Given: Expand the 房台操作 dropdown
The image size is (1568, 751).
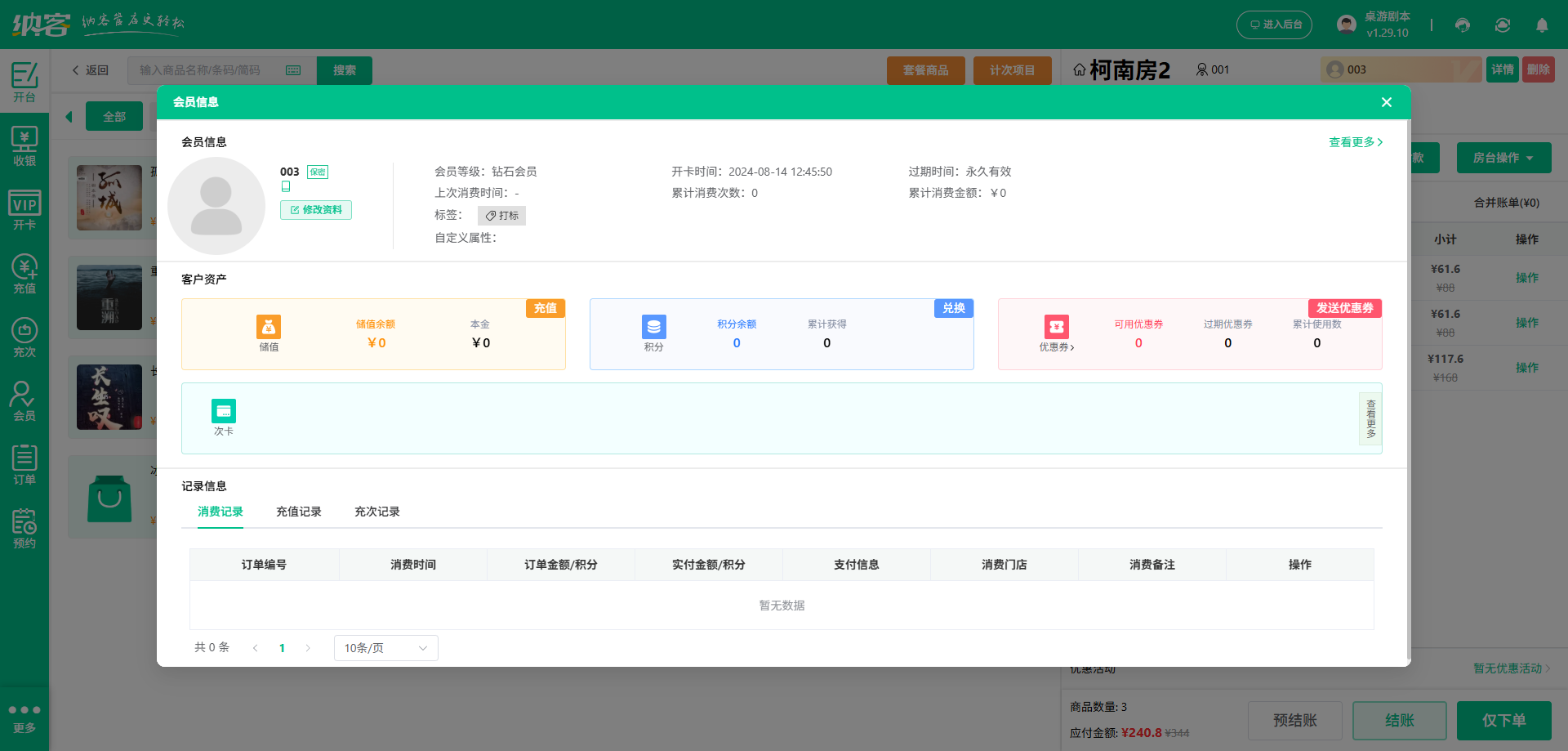Looking at the screenshot, I should pyautogui.click(x=1503, y=157).
